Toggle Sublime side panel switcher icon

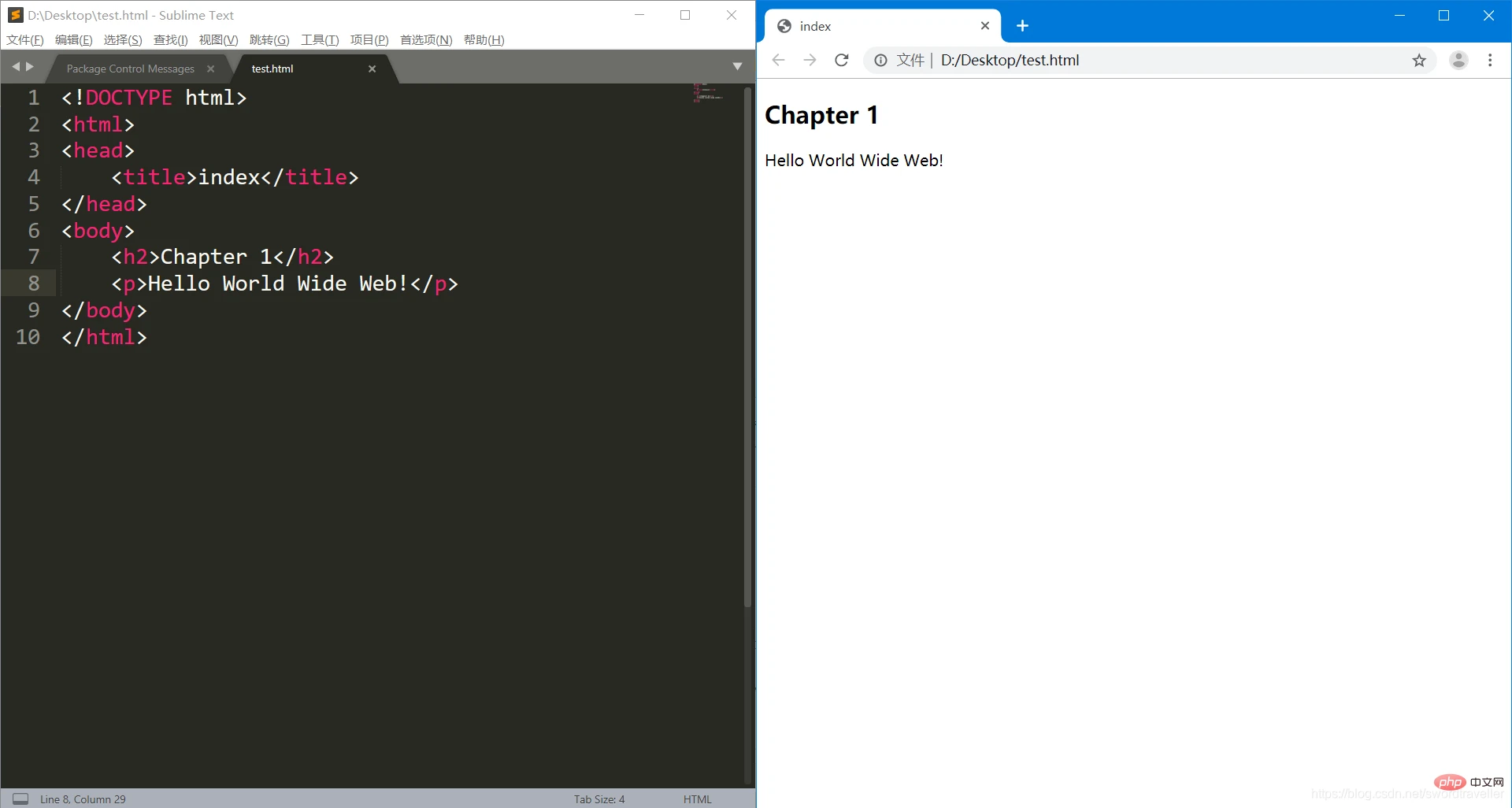(x=20, y=799)
